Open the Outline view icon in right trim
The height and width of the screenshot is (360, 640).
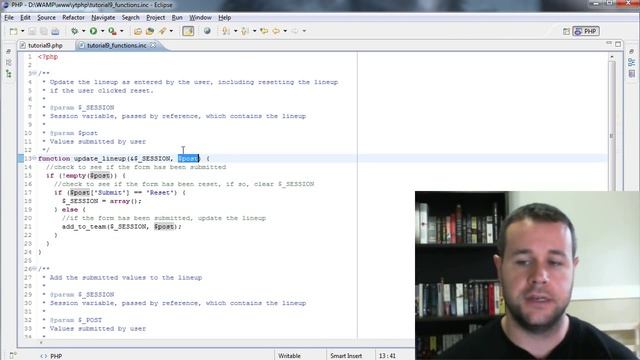point(631,62)
